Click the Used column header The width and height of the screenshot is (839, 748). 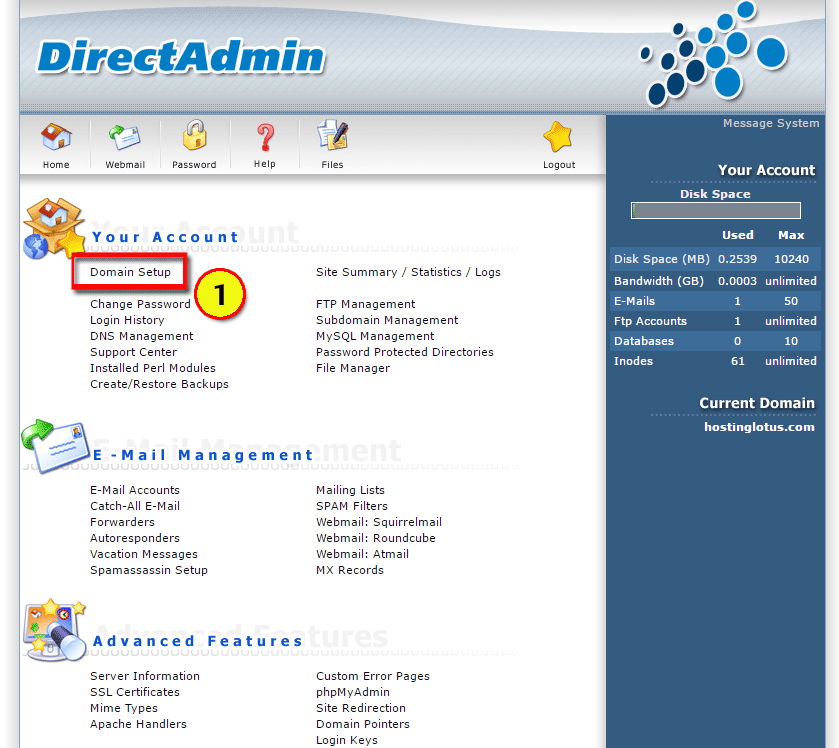pyautogui.click(x=737, y=235)
